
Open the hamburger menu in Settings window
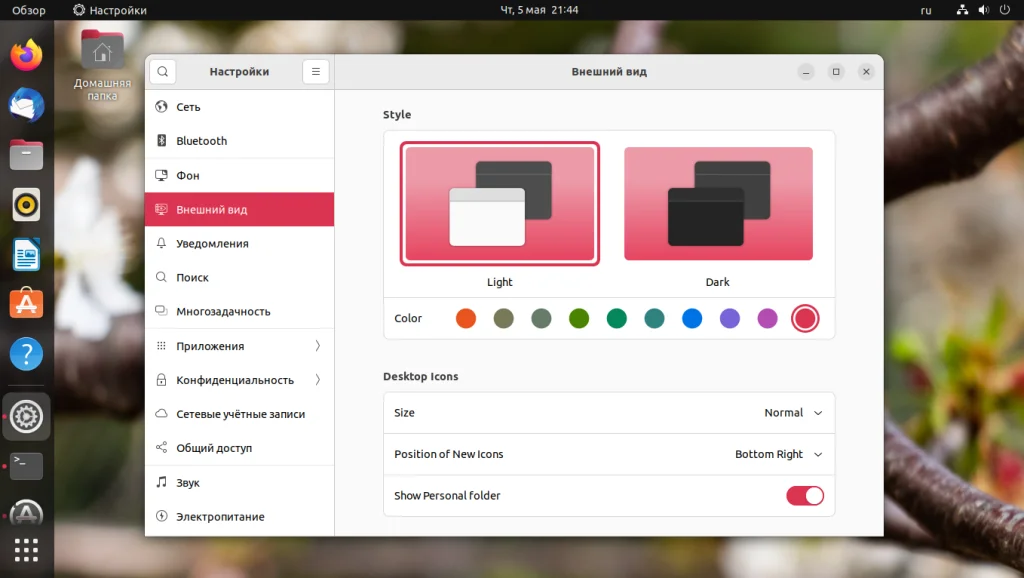point(315,71)
